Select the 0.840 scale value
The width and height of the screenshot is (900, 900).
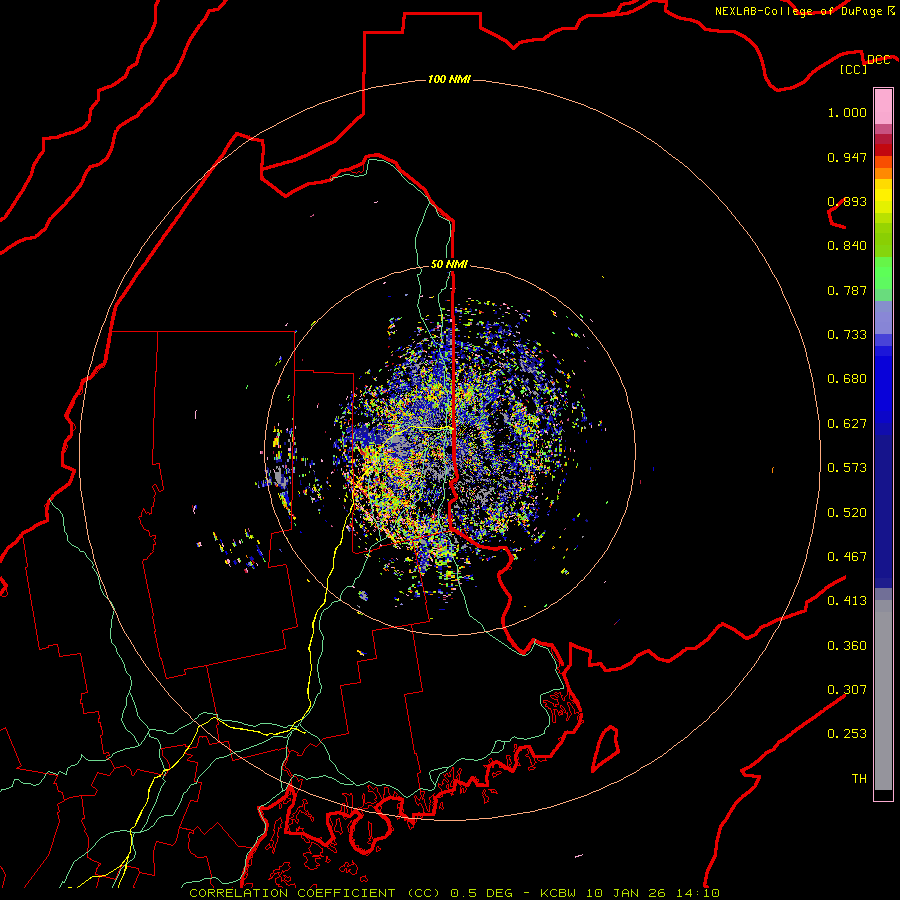pos(847,246)
